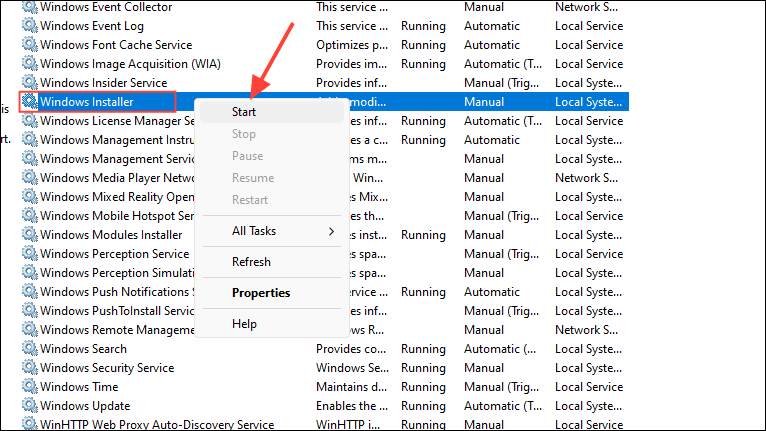Viewport: 766px width, 431px height.
Task: Click the gear icon beside Windows Font Cache Service
Action: (30, 44)
